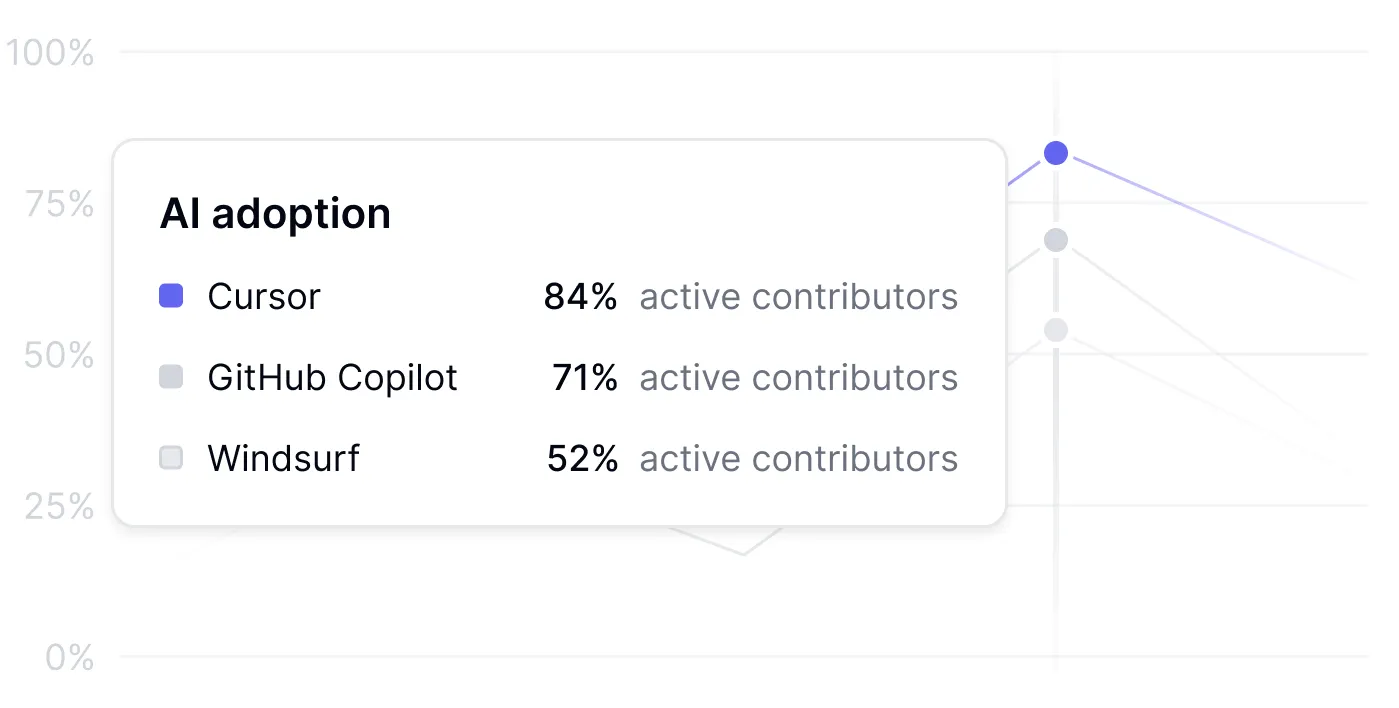Click the 25% y-axis label
Viewport: 1399px width, 708px height.
tap(59, 507)
